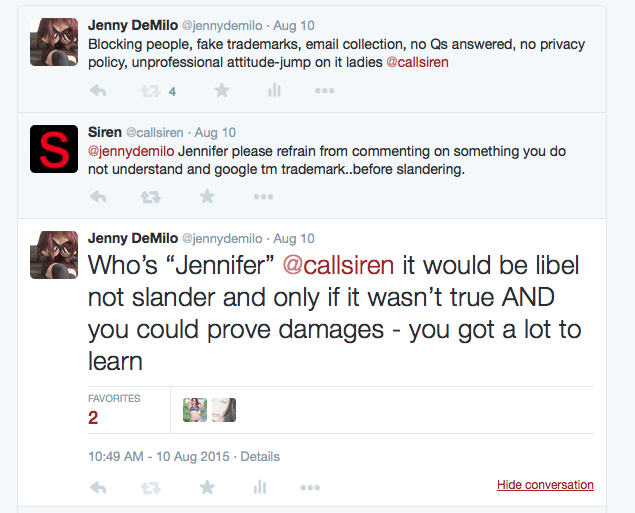Toggle the favorite star on Siren's tweet

207,196
